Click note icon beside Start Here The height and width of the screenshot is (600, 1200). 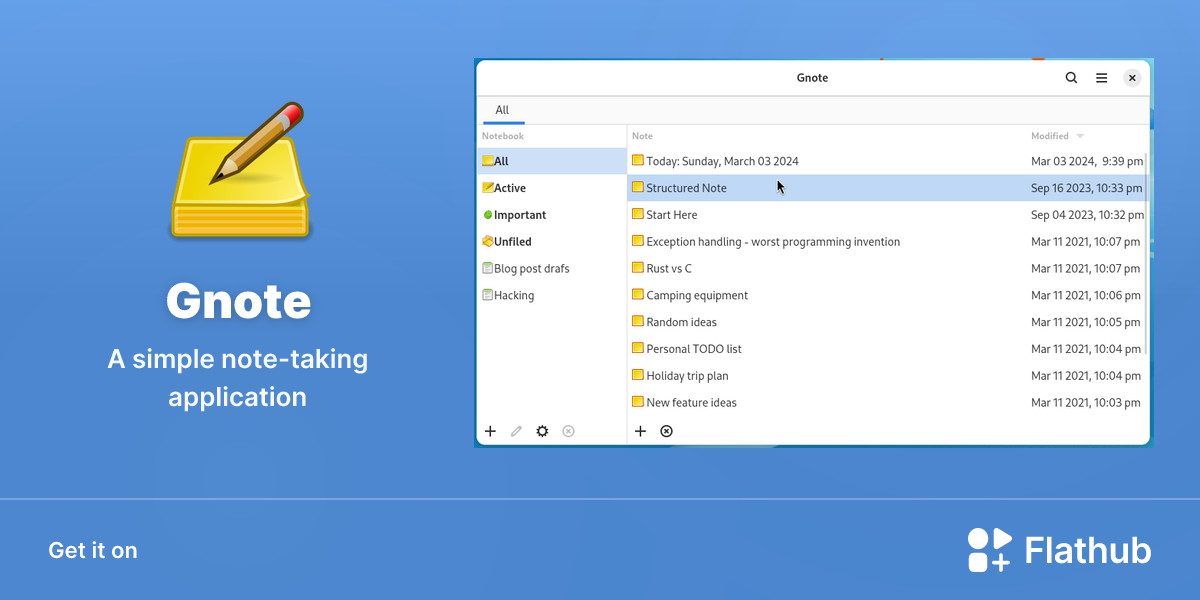[x=638, y=214]
